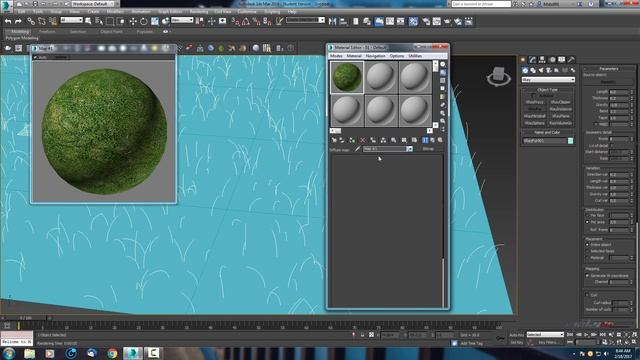Click the Source object pick button

(x=608, y=82)
